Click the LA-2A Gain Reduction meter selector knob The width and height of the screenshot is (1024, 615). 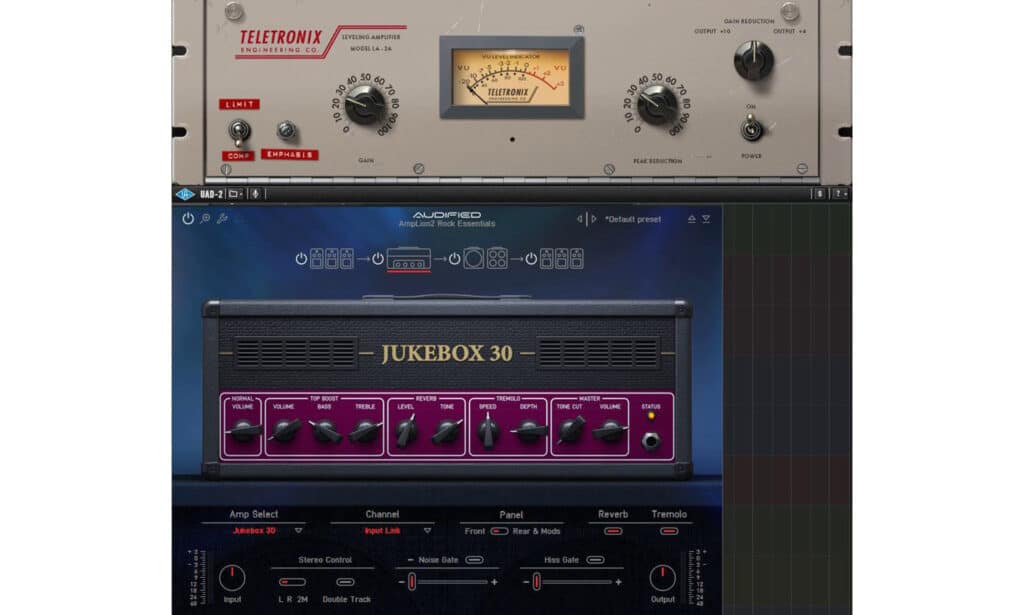(754, 60)
